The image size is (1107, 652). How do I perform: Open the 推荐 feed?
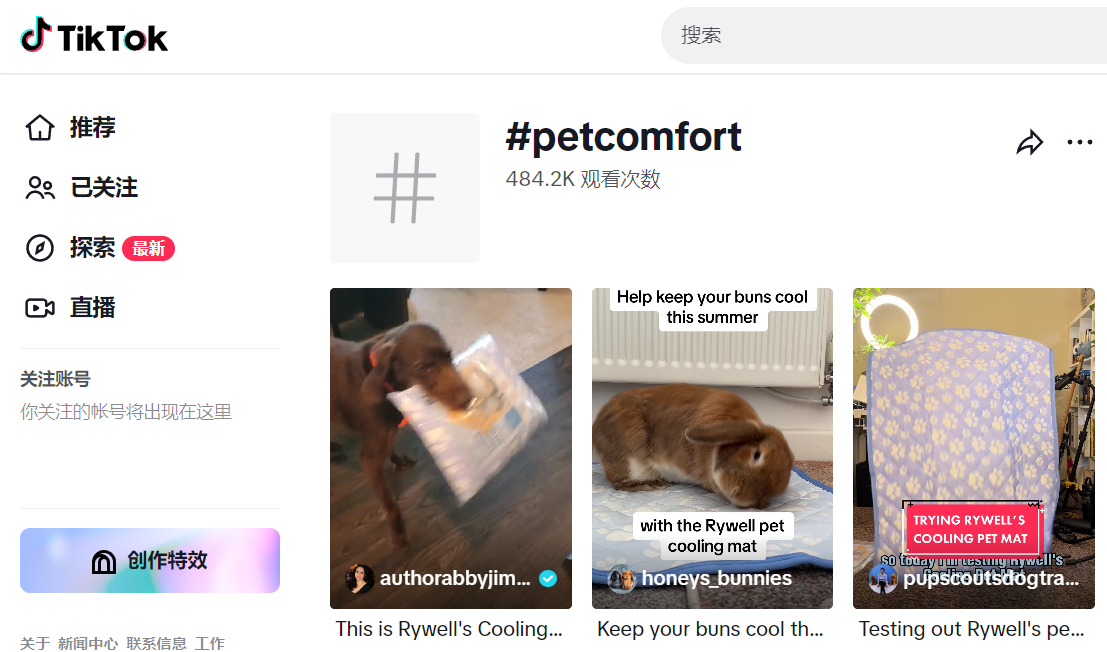(x=93, y=128)
